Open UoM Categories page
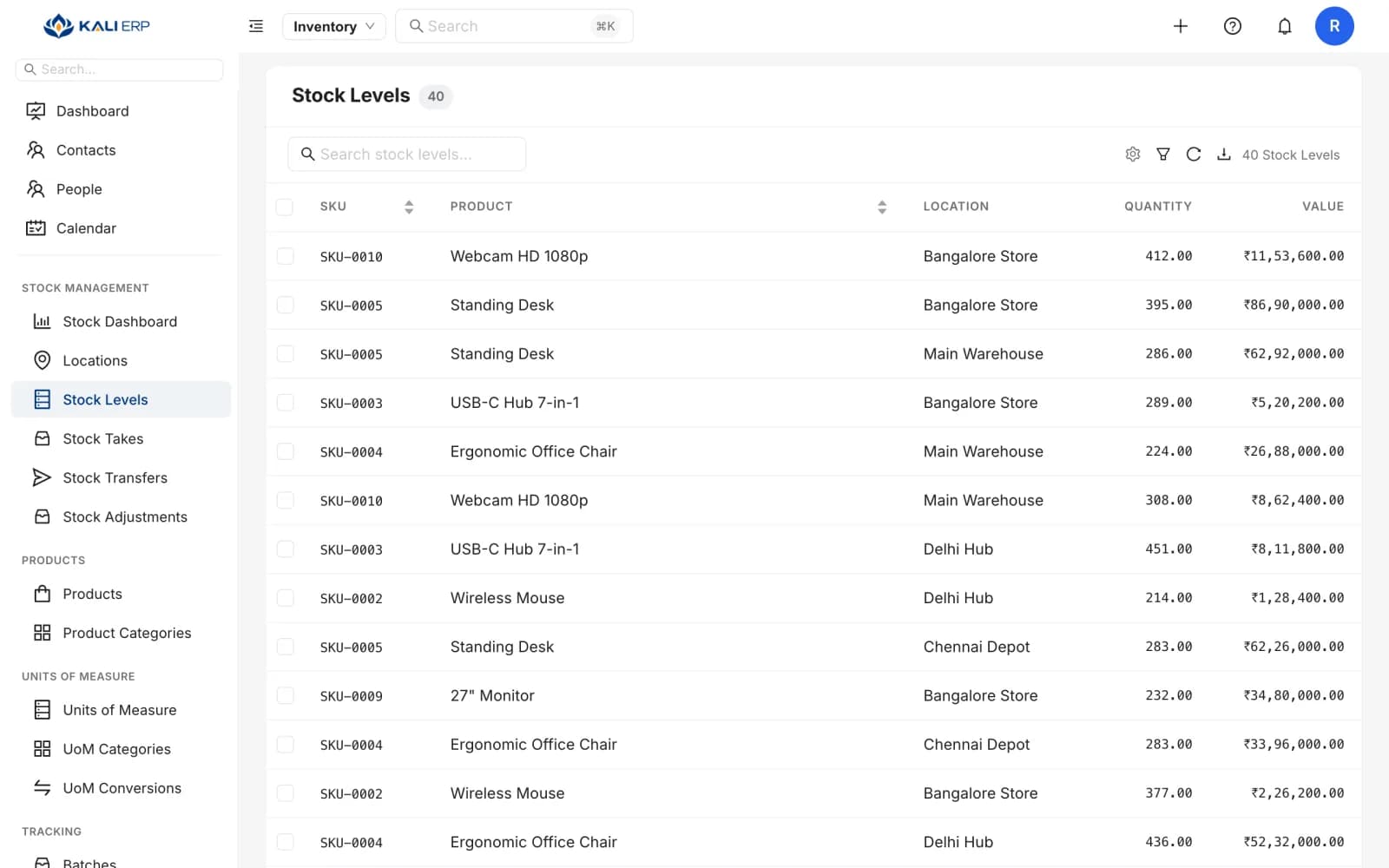The width and height of the screenshot is (1389, 868). pos(122,749)
